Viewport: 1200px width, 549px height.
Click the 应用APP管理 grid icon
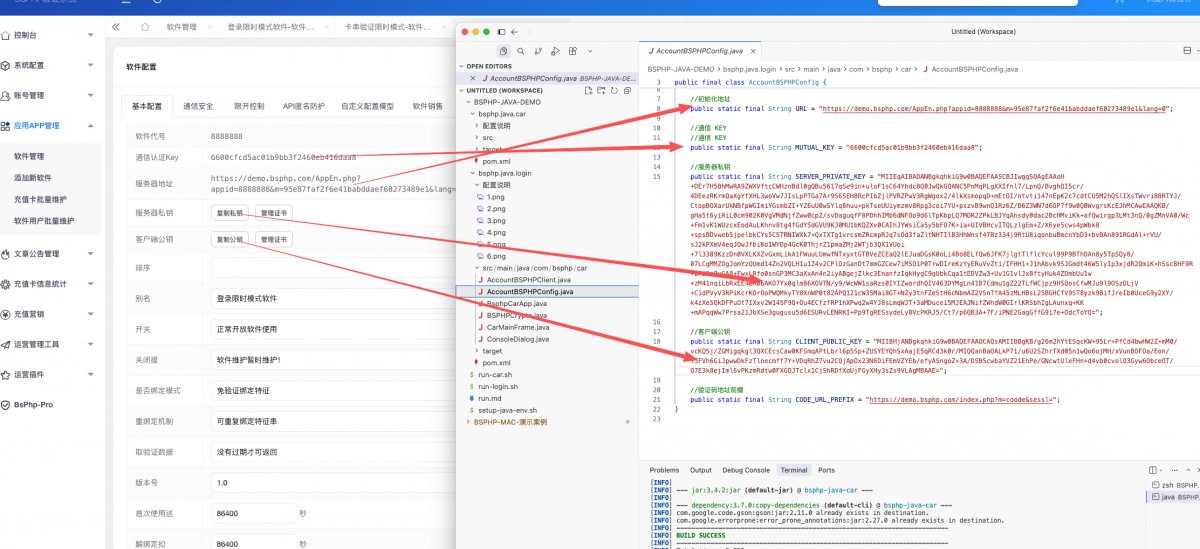(5, 126)
